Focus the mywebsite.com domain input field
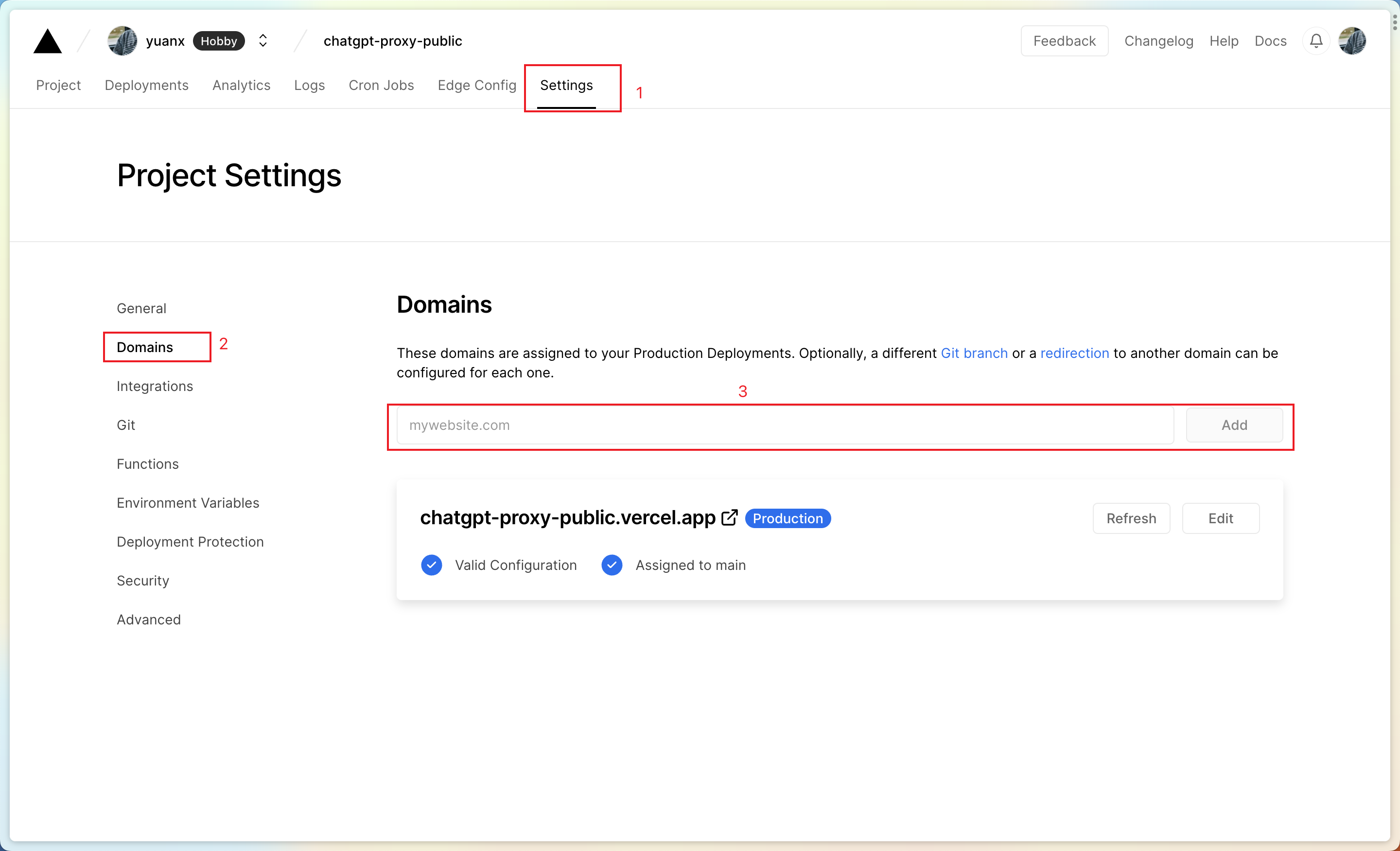1400x851 pixels. click(784, 425)
